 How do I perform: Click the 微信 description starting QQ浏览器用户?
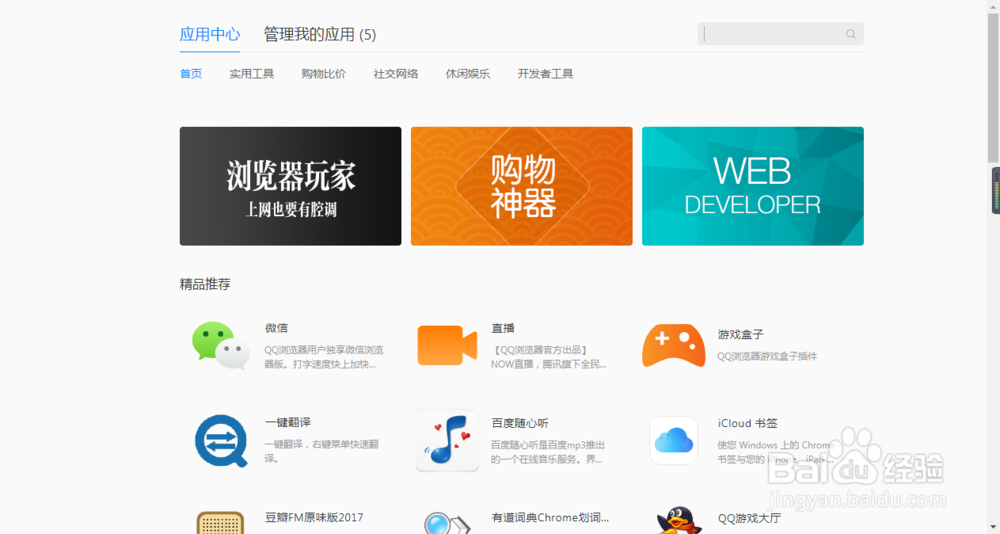(324, 357)
